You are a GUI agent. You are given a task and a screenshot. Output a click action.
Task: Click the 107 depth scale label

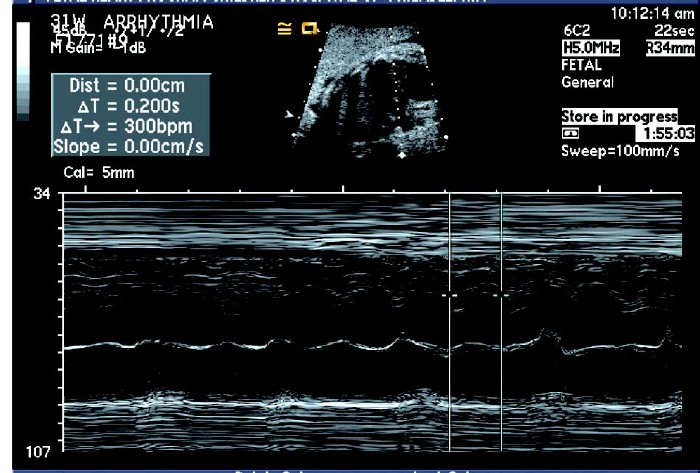click(38, 452)
